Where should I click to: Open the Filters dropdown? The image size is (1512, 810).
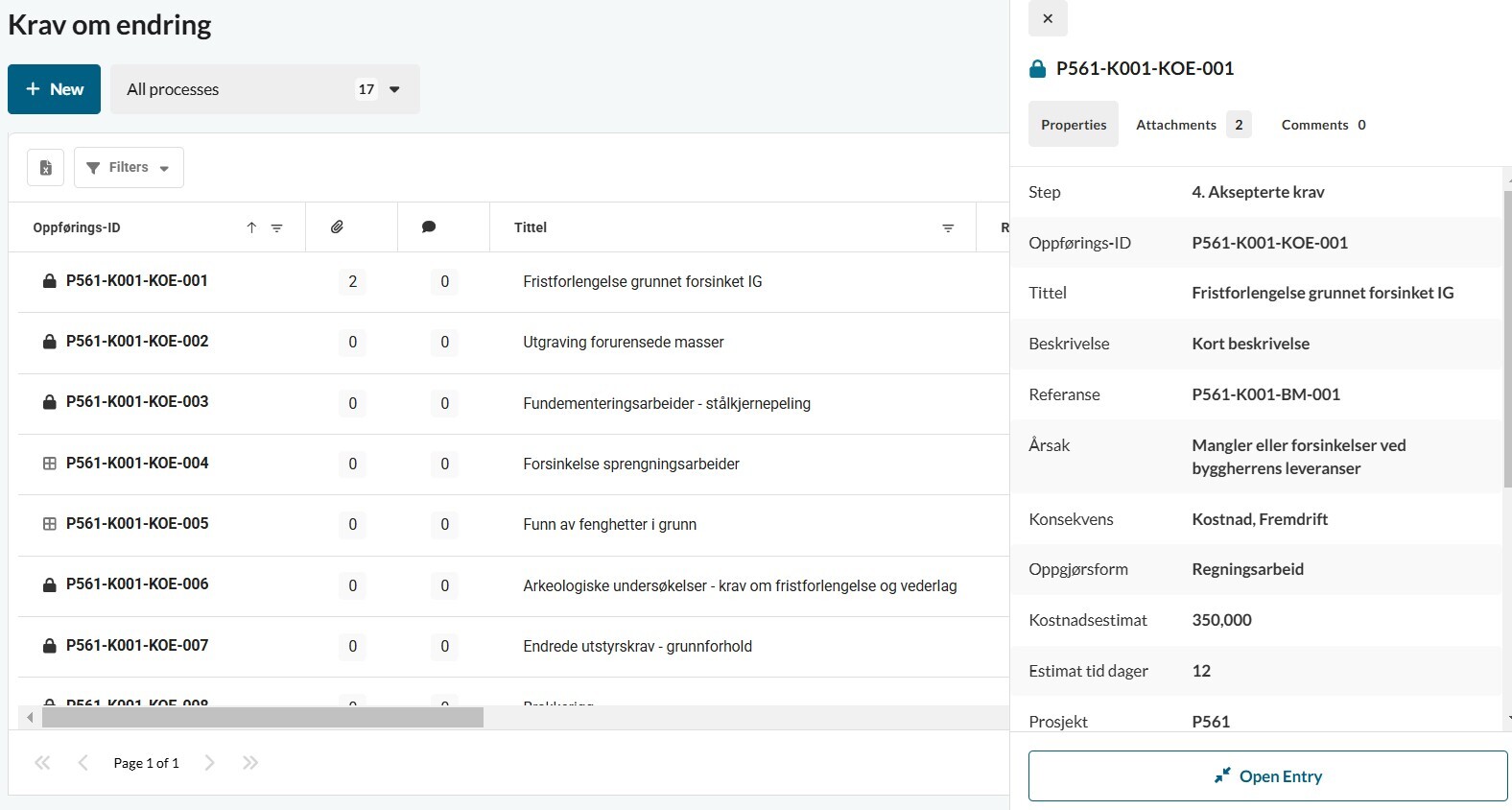[129, 168]
